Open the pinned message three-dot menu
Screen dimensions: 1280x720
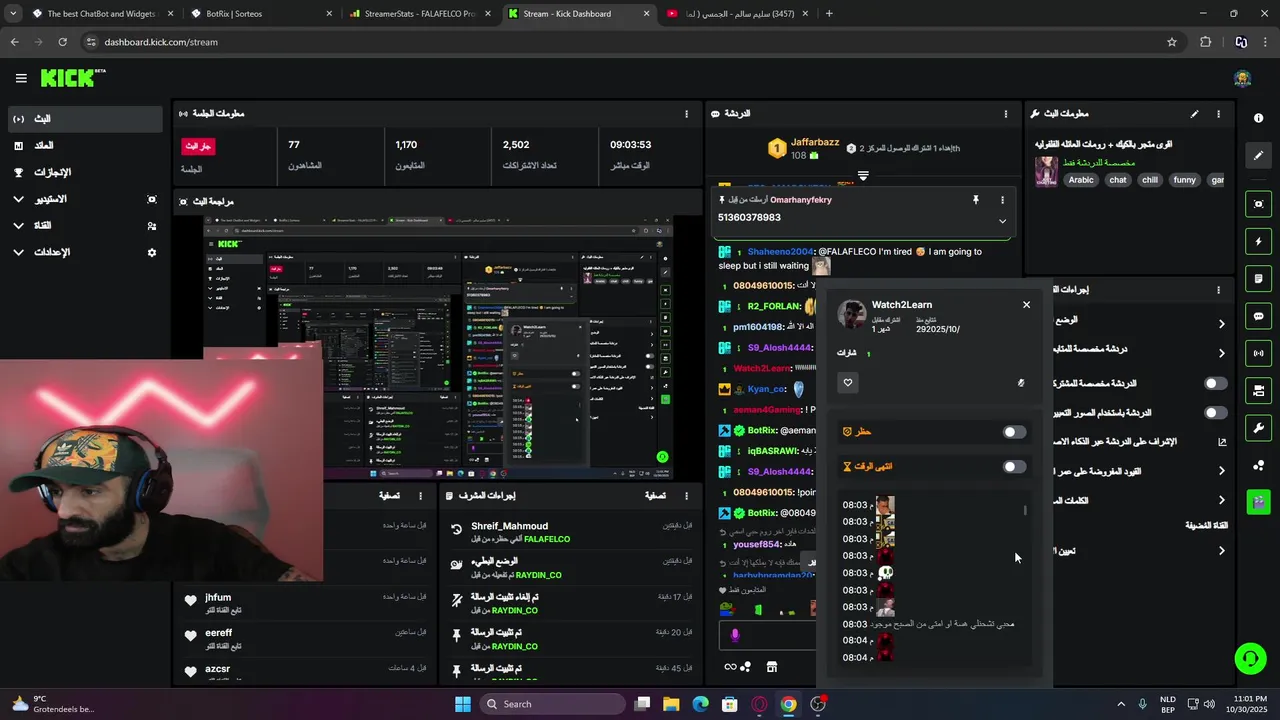pyautogui.click(x=1002, y=200)
